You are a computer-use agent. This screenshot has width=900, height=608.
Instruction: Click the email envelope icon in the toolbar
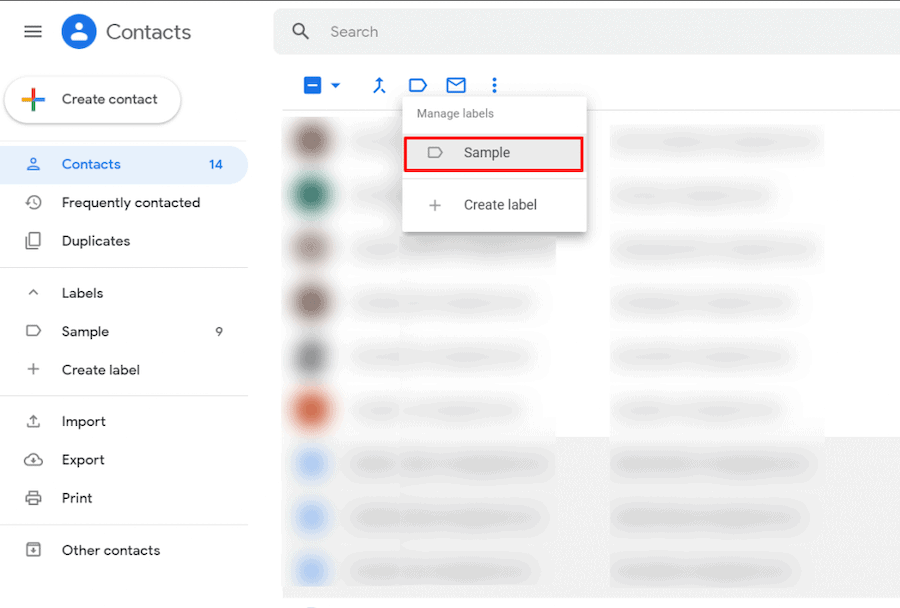click(x=456, y=85)
